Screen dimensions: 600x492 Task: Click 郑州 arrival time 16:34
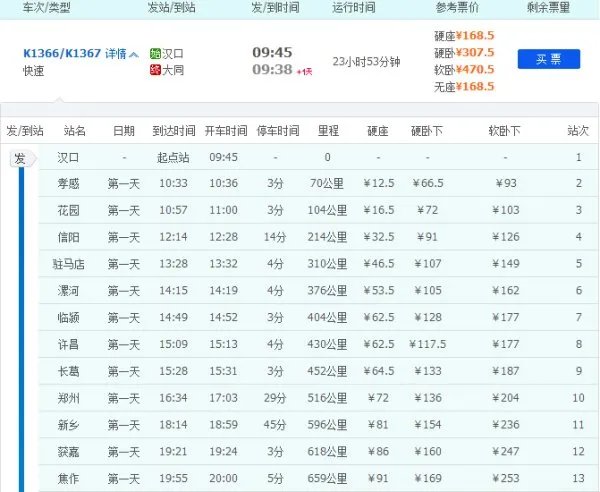[x=173, y=398]
